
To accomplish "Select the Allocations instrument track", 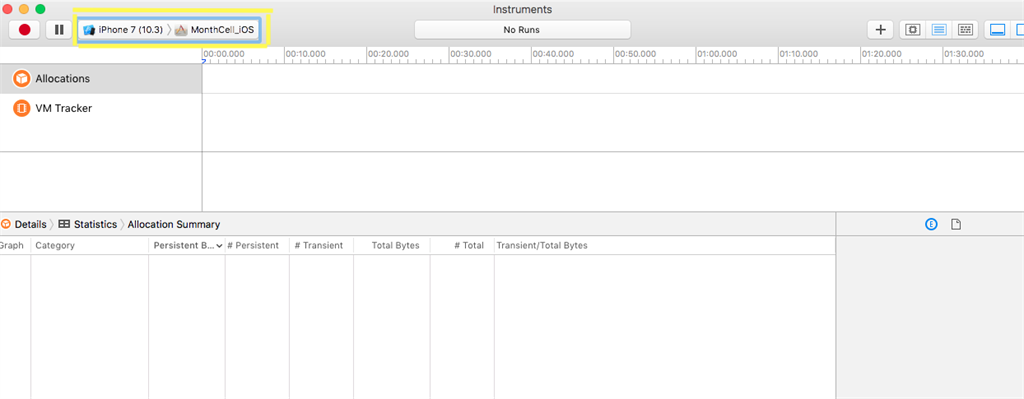I will tap(101, 78).
